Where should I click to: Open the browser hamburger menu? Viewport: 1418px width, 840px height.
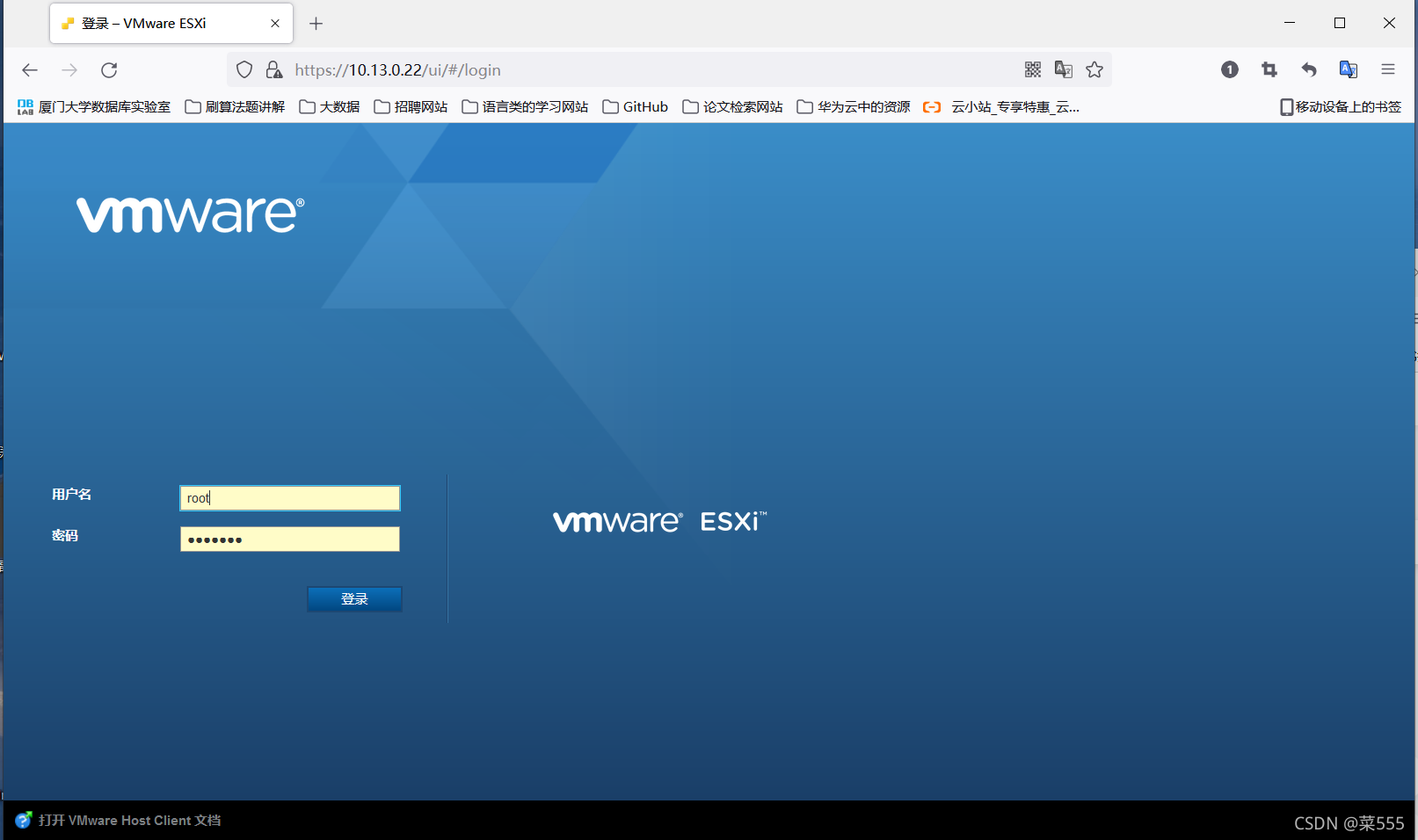[1388, 69]
